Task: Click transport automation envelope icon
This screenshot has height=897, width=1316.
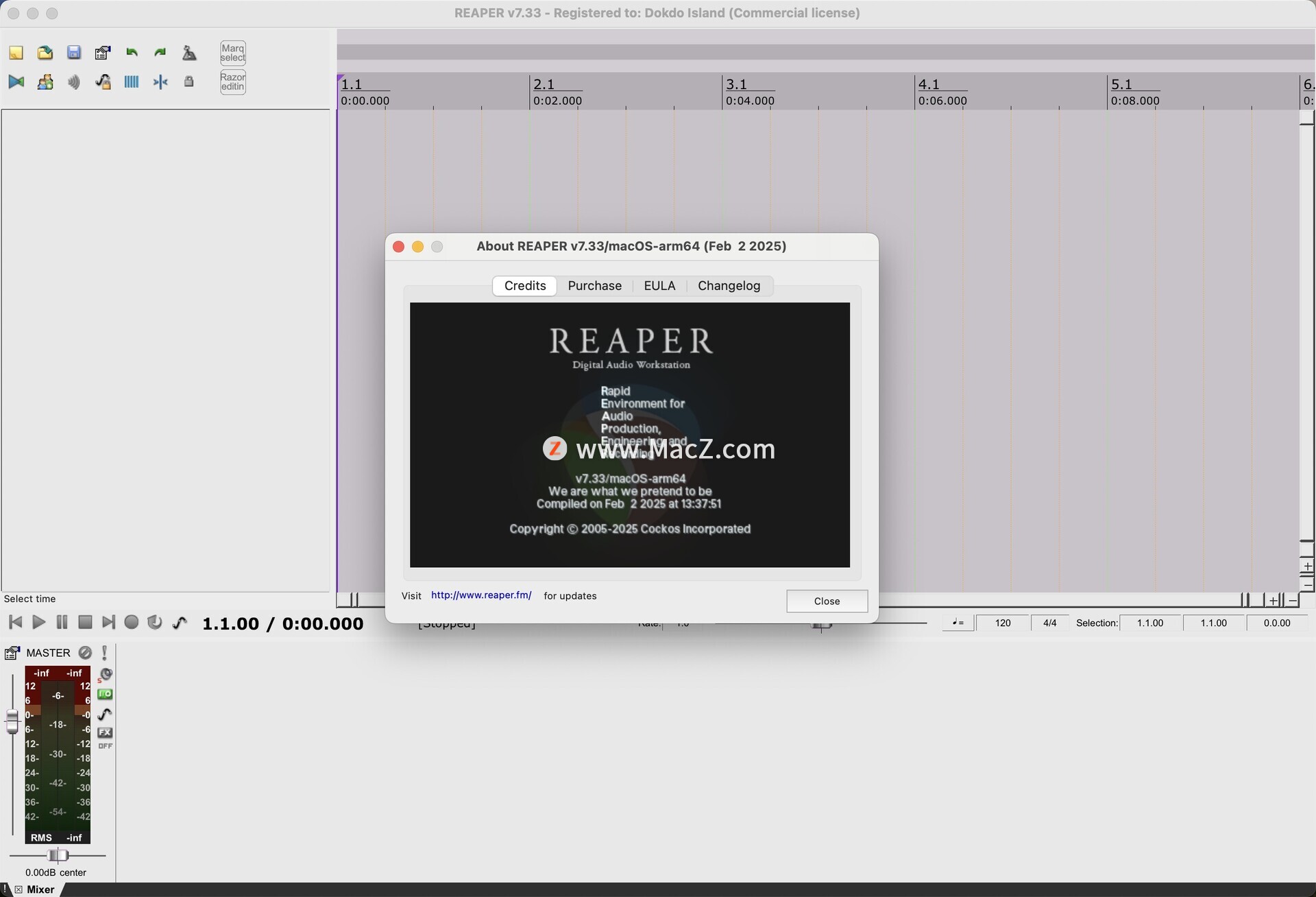Action: [180, 623]
